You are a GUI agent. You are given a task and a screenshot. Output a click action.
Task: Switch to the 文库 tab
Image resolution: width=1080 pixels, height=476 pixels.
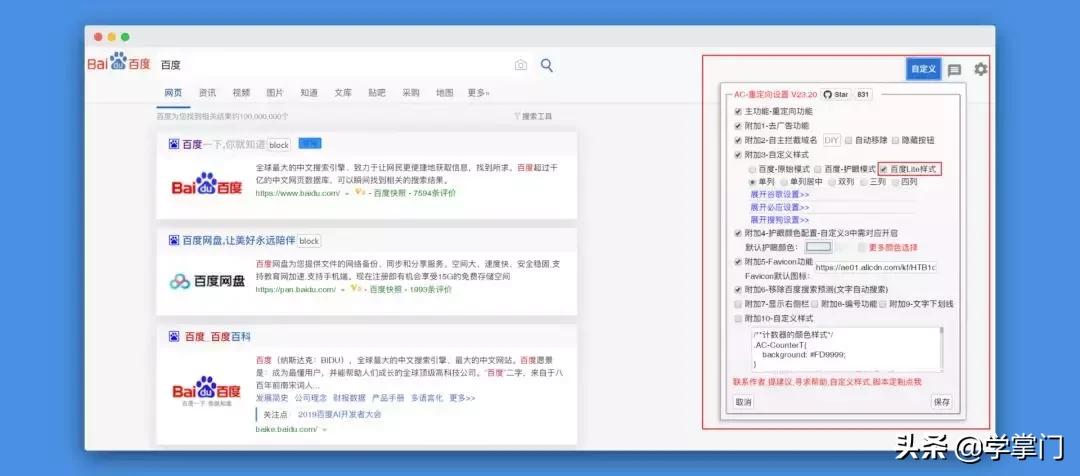coord(343,93)
